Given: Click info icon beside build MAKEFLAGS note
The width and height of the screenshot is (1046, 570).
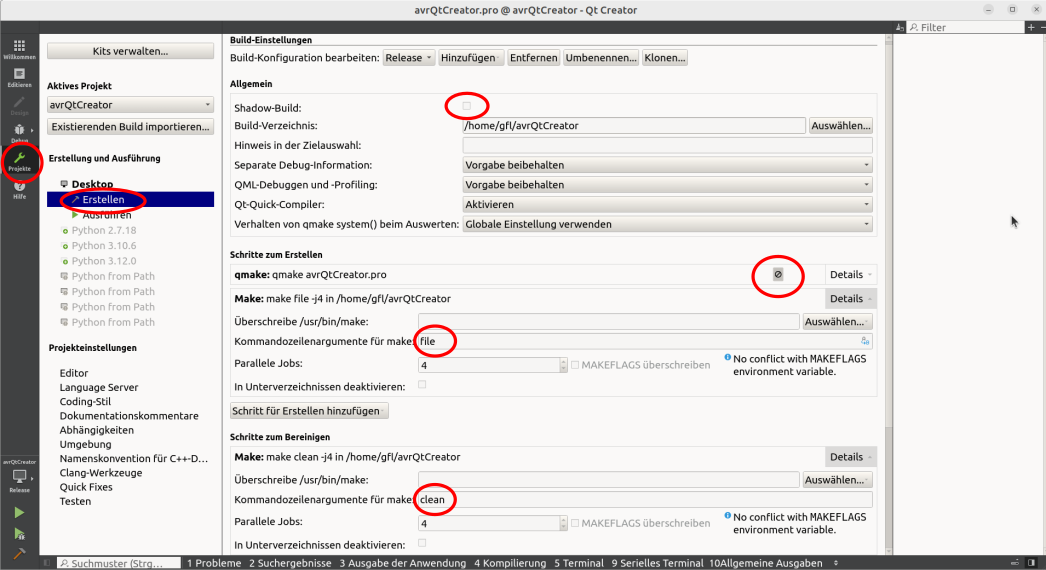Looking at the screenshot, I should tap(727, 358).
